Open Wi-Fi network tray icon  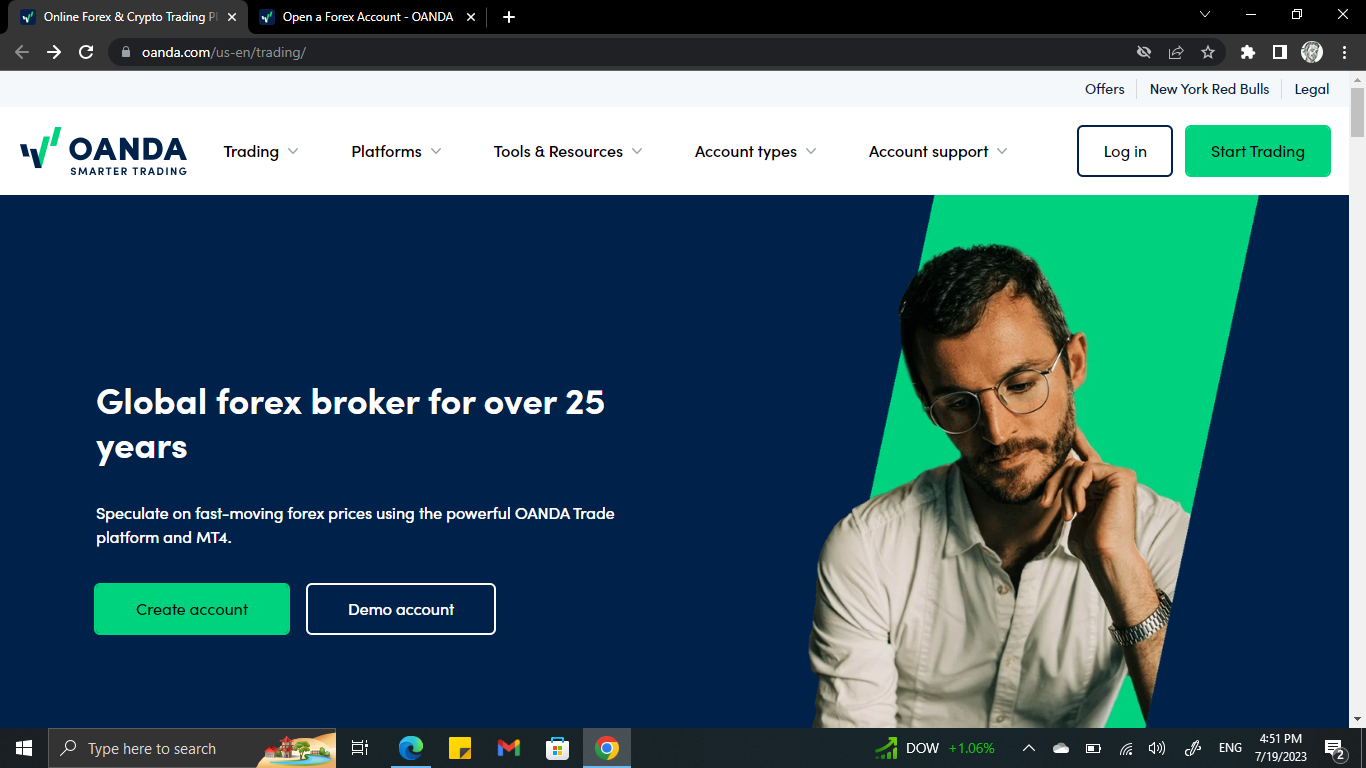click(1126, 748)
